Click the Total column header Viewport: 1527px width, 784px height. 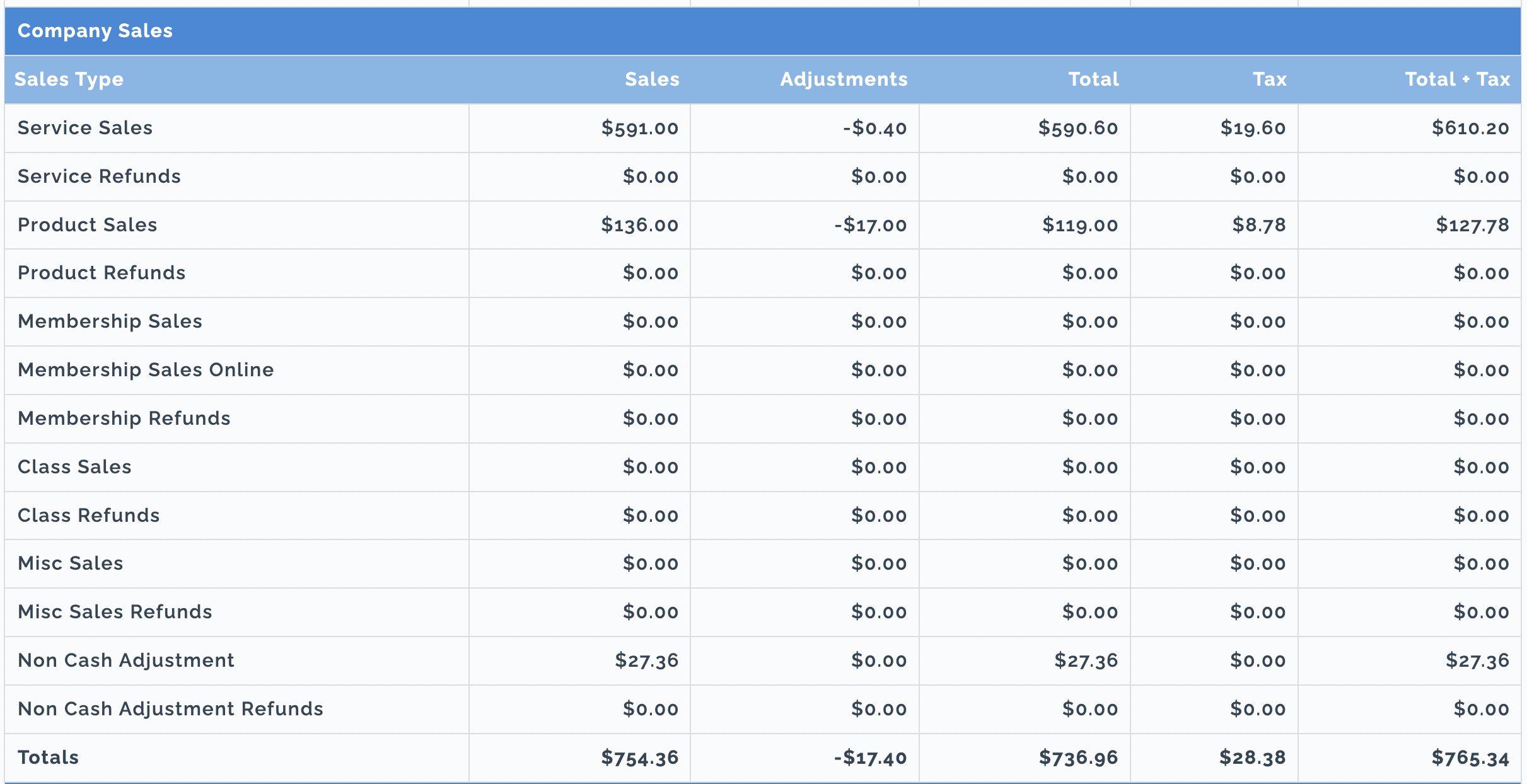point(1093,79)
